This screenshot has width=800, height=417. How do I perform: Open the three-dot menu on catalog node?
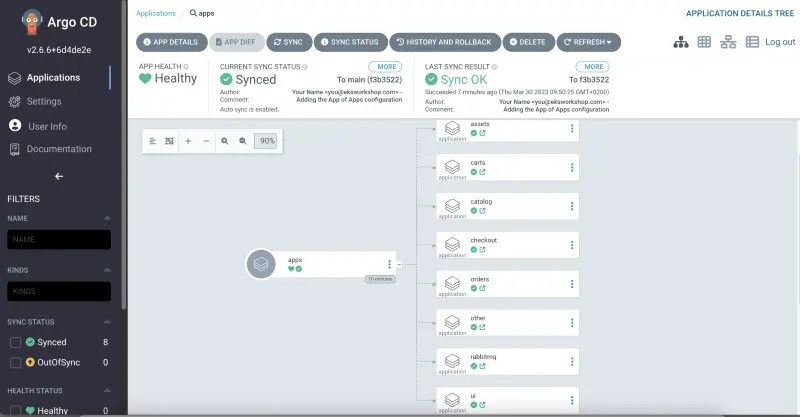[572, 207]
